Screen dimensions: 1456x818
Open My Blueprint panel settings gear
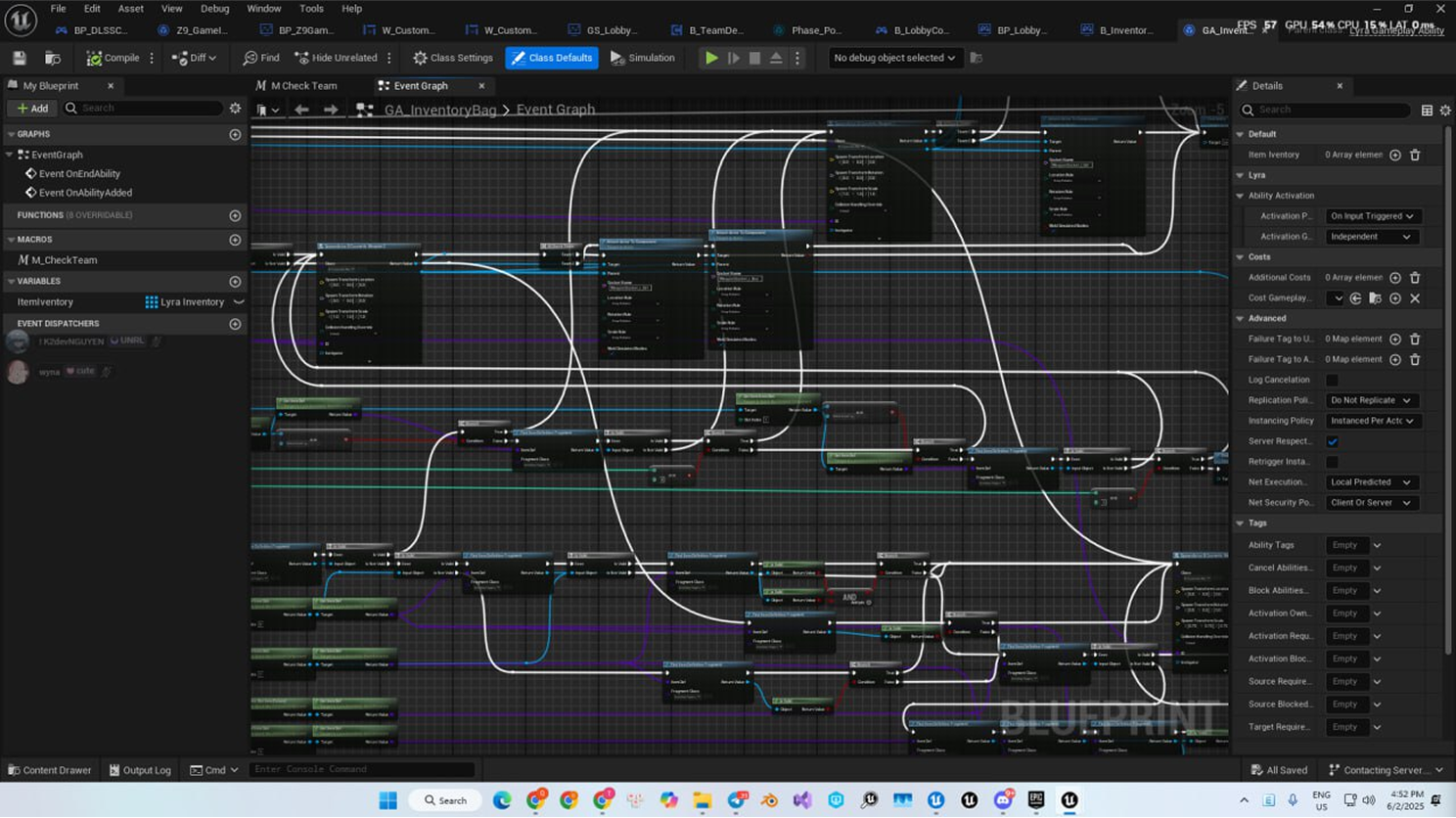click(x=235, y=109)
